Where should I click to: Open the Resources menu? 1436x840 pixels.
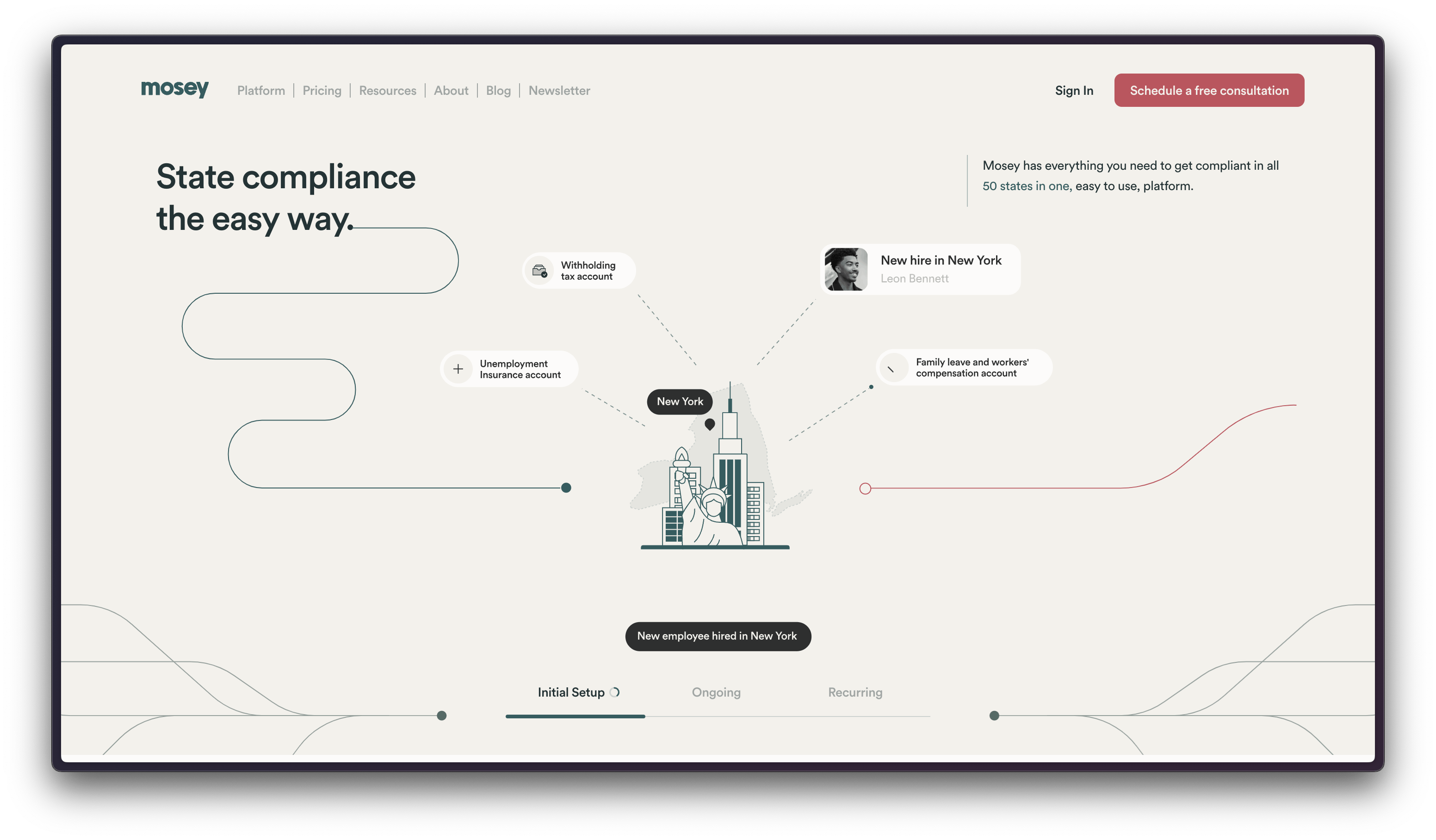click(x=388, y=91)
